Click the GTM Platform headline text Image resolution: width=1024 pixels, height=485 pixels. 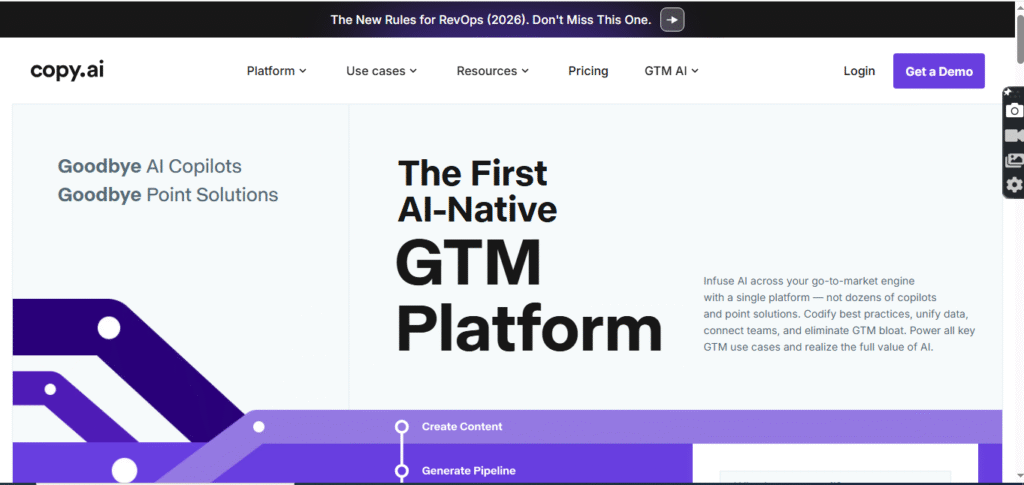pos(528,296)
